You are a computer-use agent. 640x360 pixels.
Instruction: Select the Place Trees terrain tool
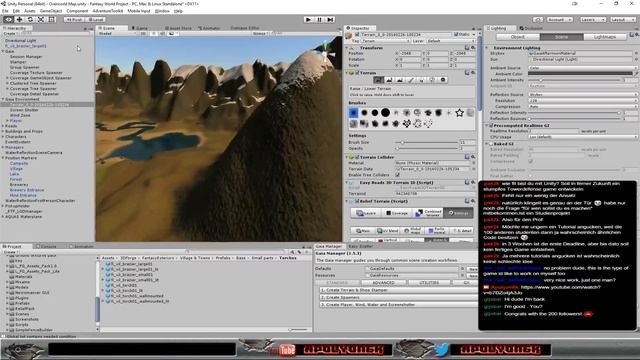(422, 80)
